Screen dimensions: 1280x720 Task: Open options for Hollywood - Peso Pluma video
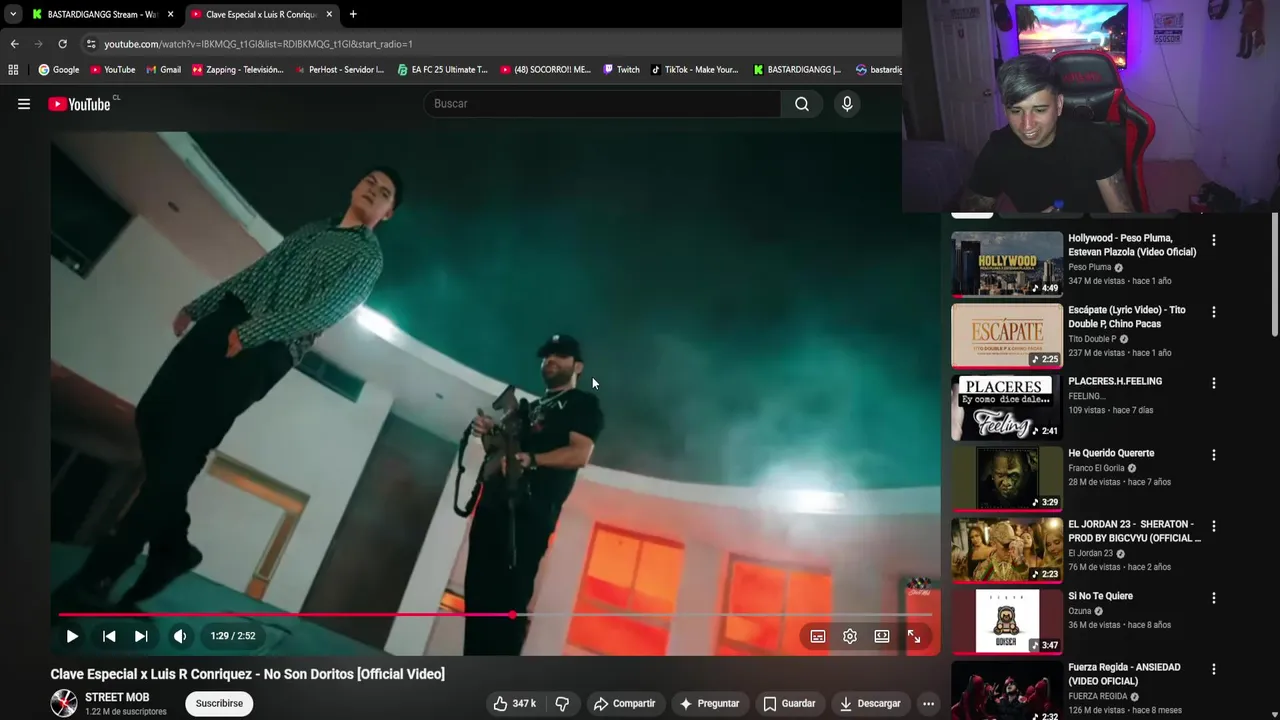[1214, 240]
